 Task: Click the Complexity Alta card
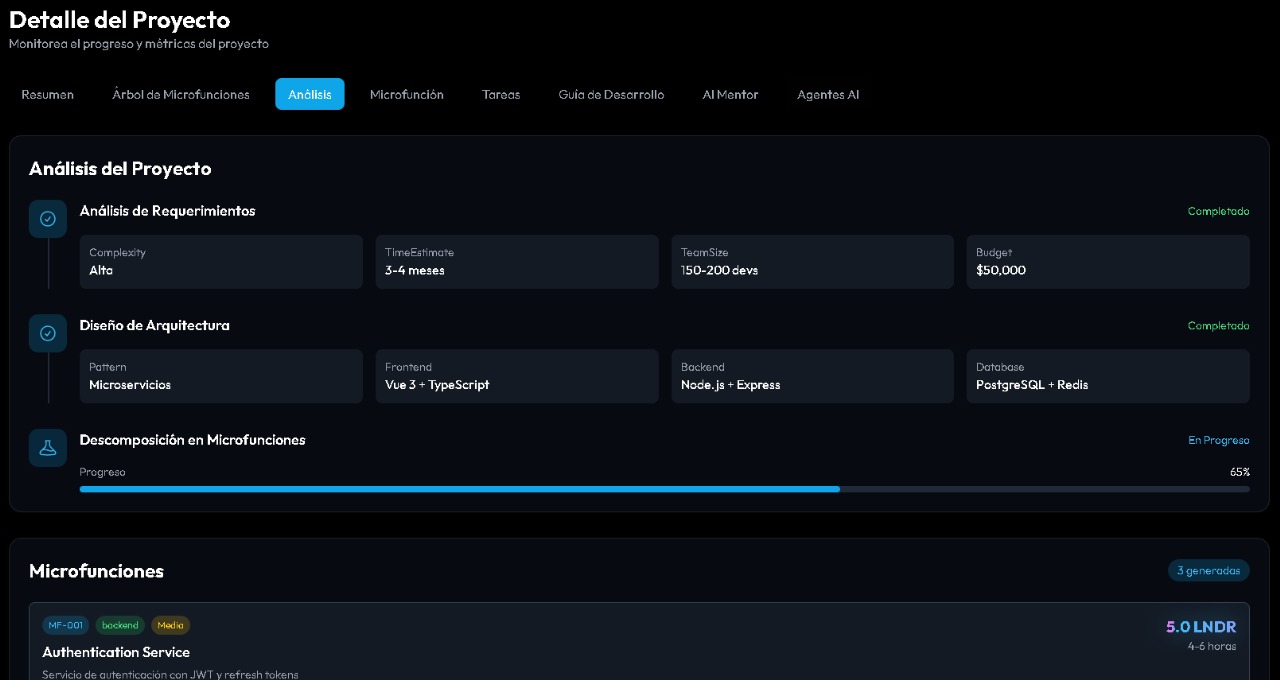(221, 262)
